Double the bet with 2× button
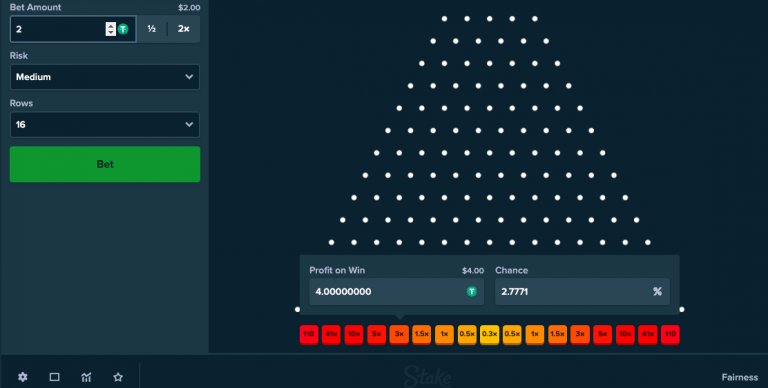Screen dimensions: 768x388 pyautogui.click(x=184, y=29)
